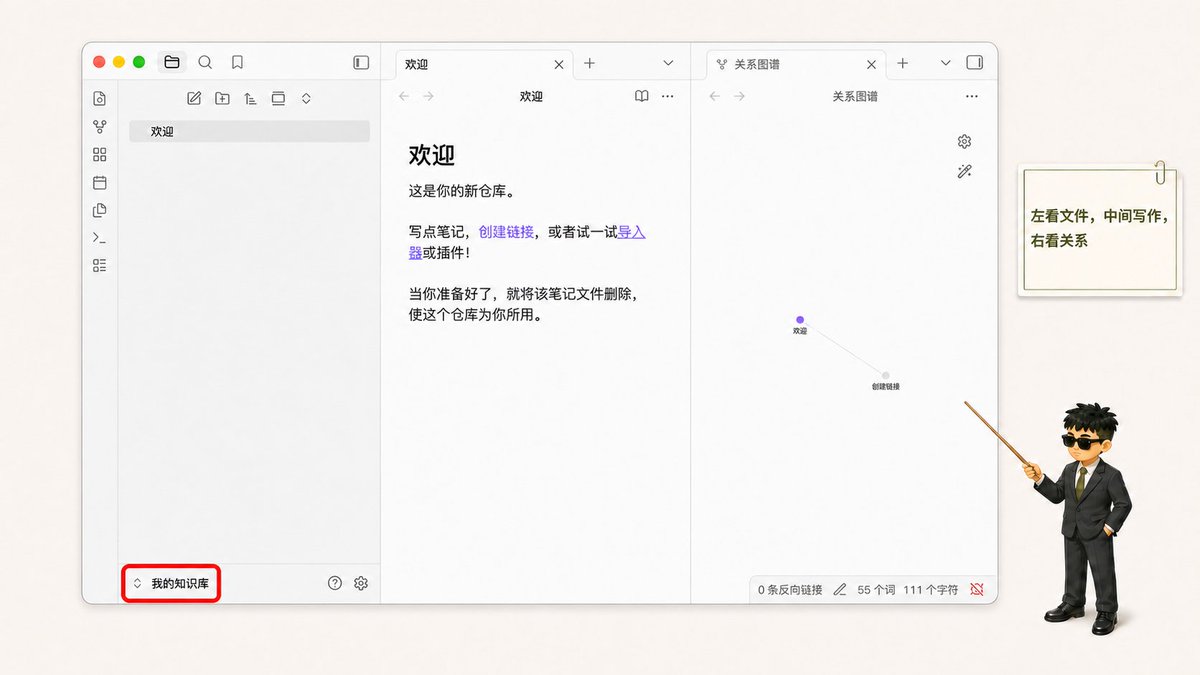Create new canvas via four-squares ribbon icon
Screen dimensions: 1200x675
pos(99,154)
